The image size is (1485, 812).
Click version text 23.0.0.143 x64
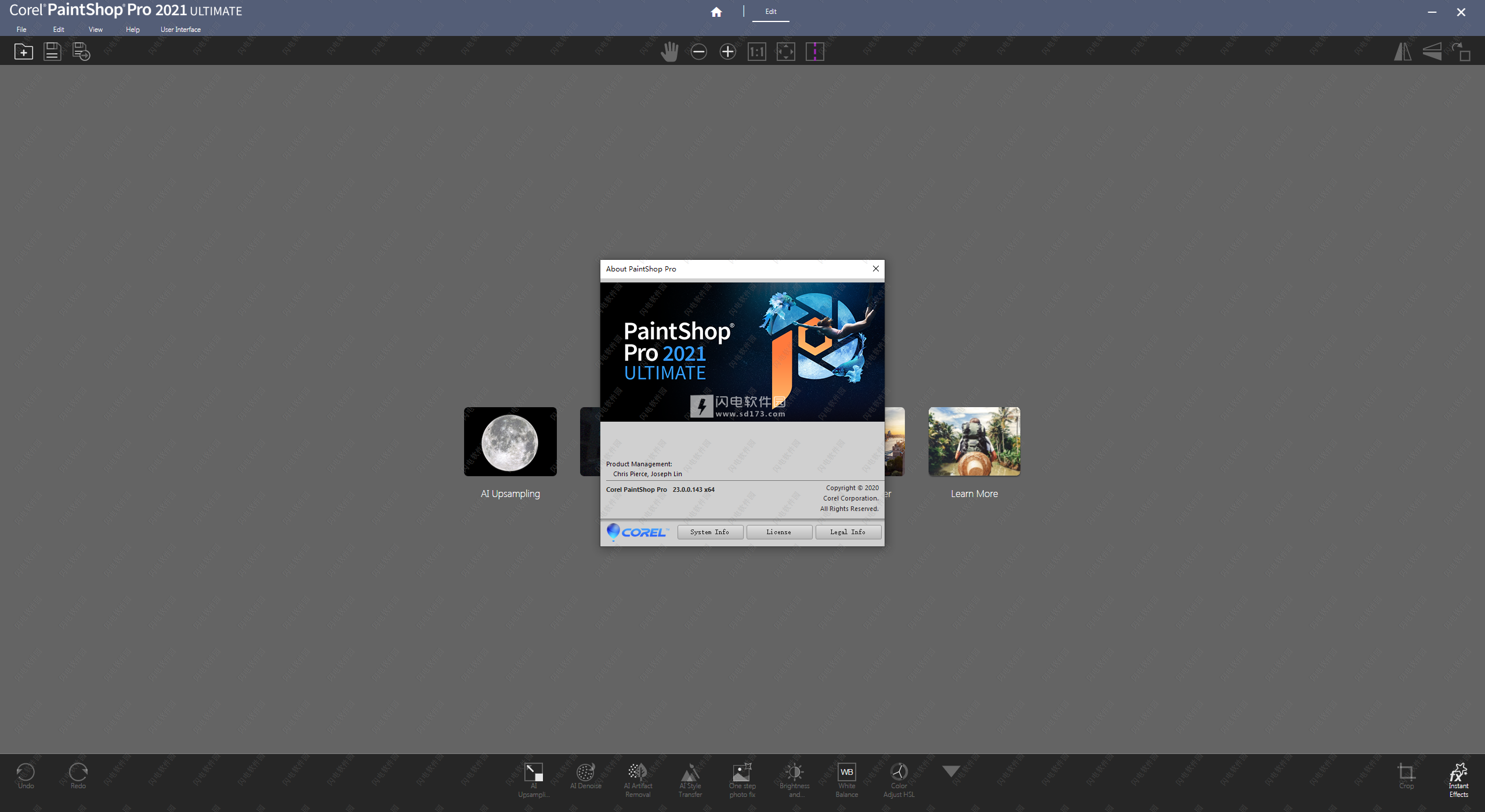[694, 490]
